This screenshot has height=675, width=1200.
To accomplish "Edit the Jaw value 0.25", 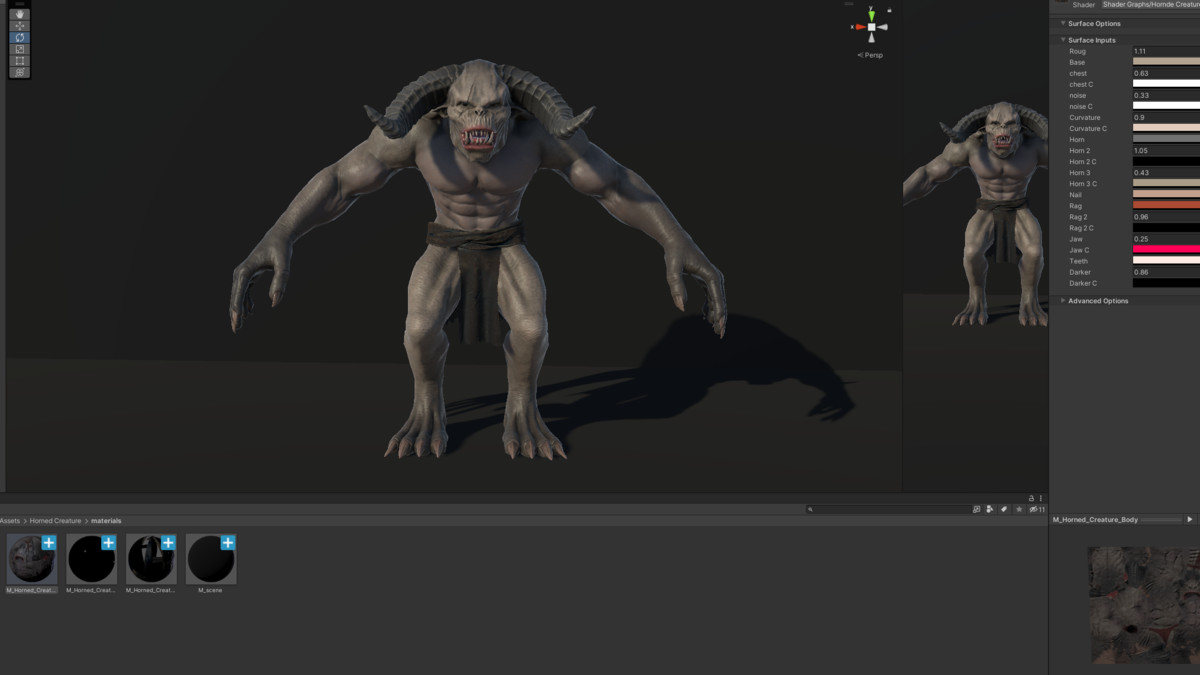I will pyautogui.click(x=1166, y=238).
